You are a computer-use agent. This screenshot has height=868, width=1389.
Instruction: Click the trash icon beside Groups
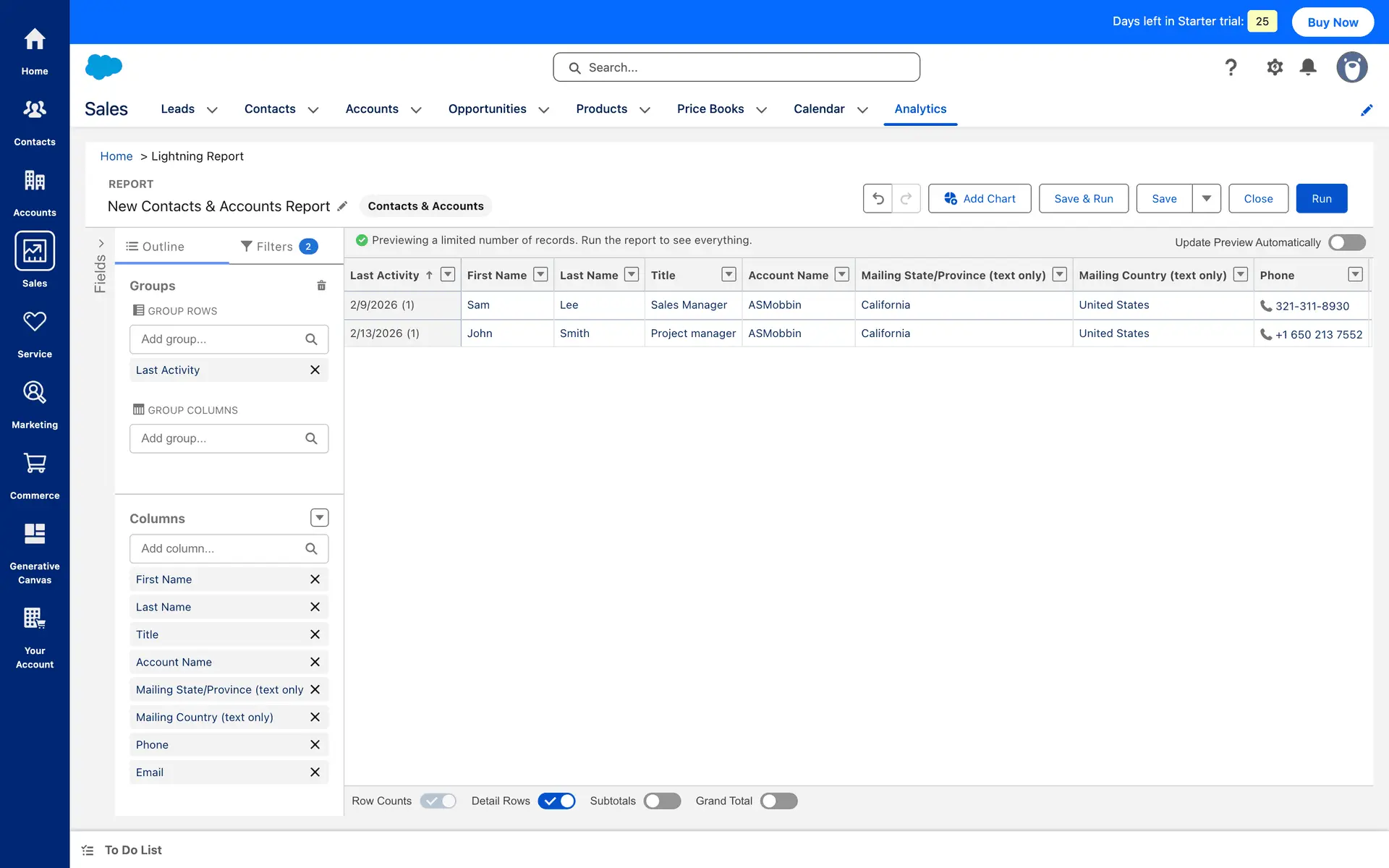pos(321,286)
